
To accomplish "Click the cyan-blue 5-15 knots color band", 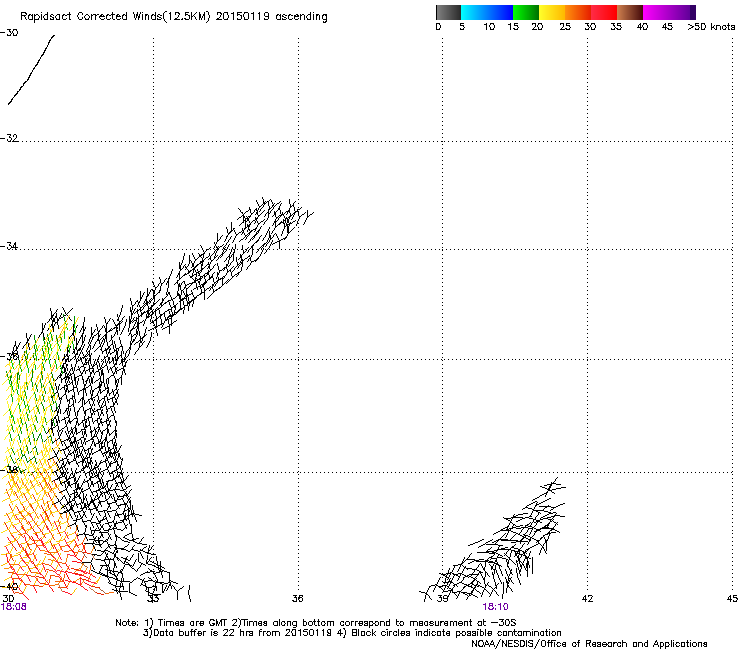I will tap(487, 12).
